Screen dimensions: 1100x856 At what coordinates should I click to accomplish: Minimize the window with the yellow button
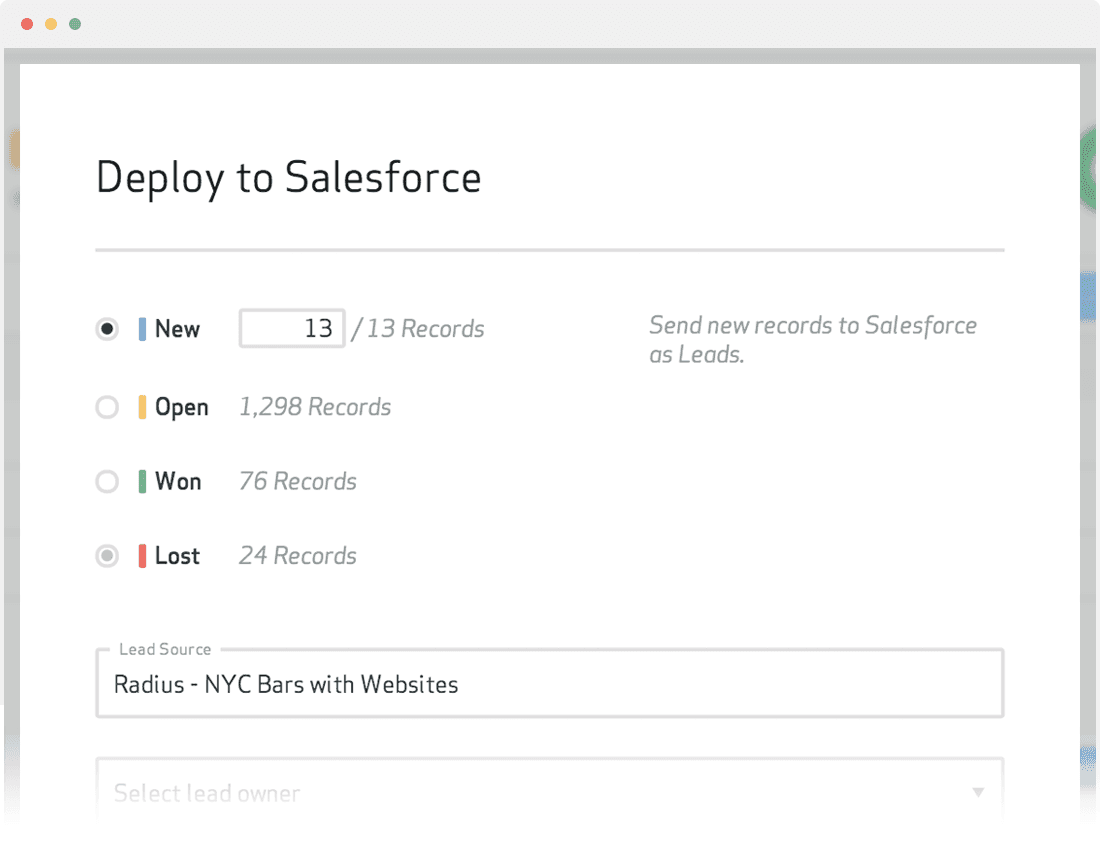coord(51,24)
